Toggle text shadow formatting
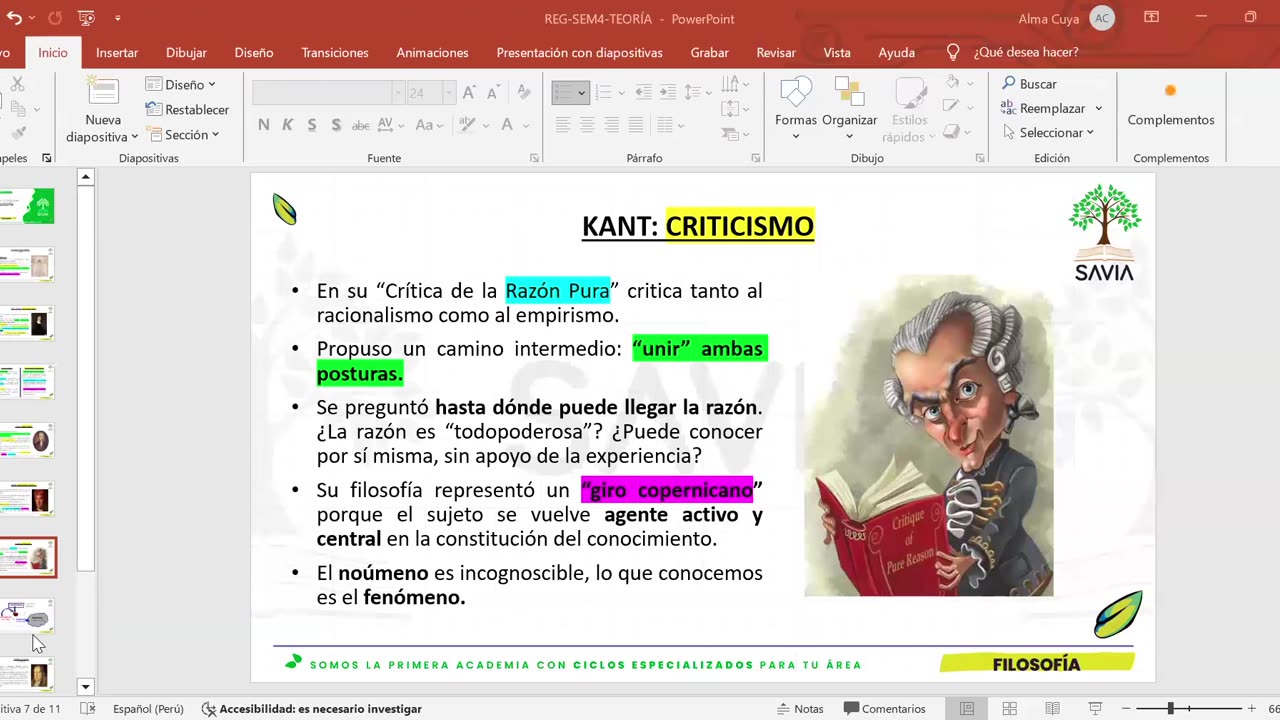 [x=336, y=125]
